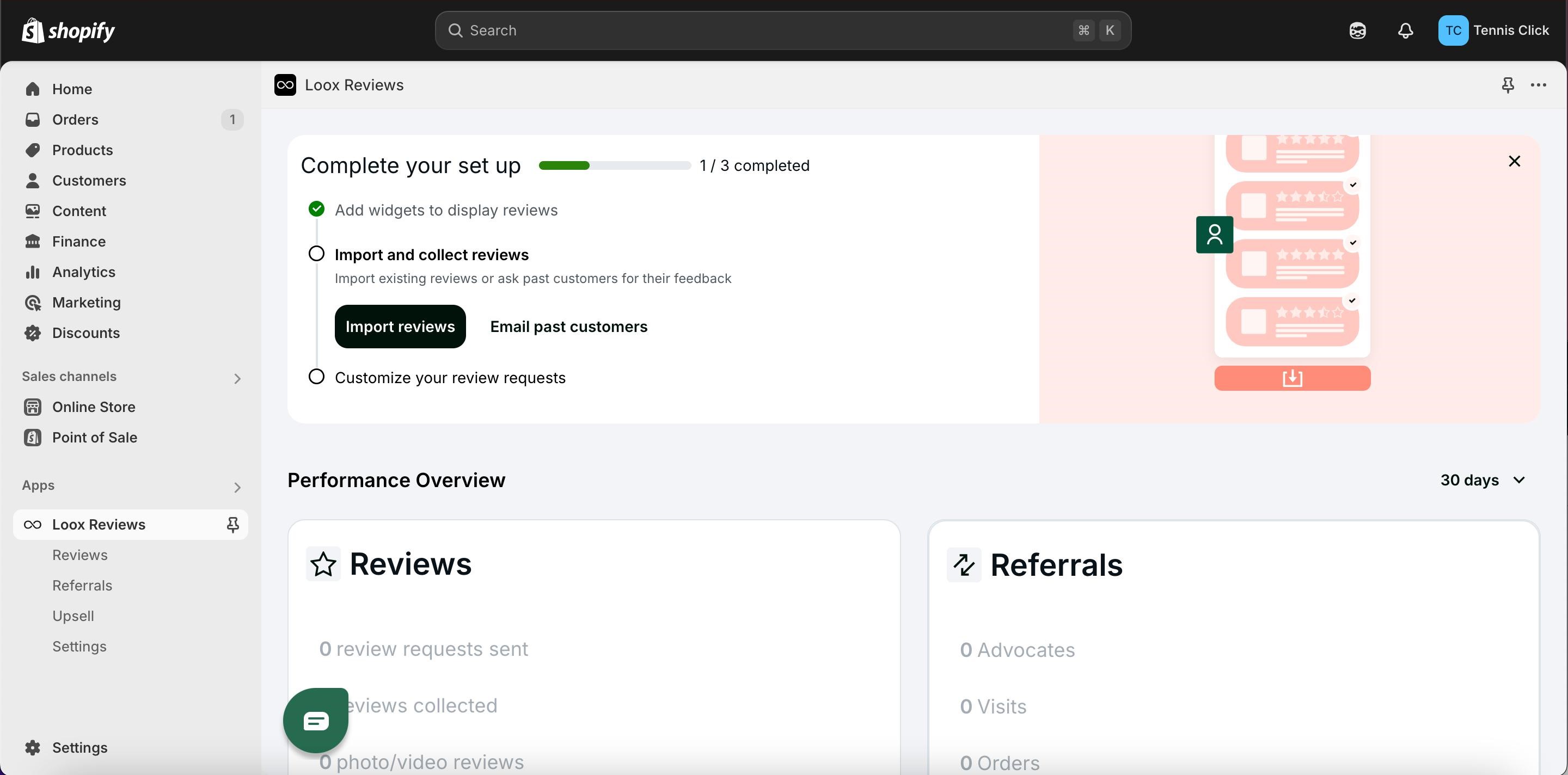
Task: Click the Reviews star icon
Action: [323, 564]
